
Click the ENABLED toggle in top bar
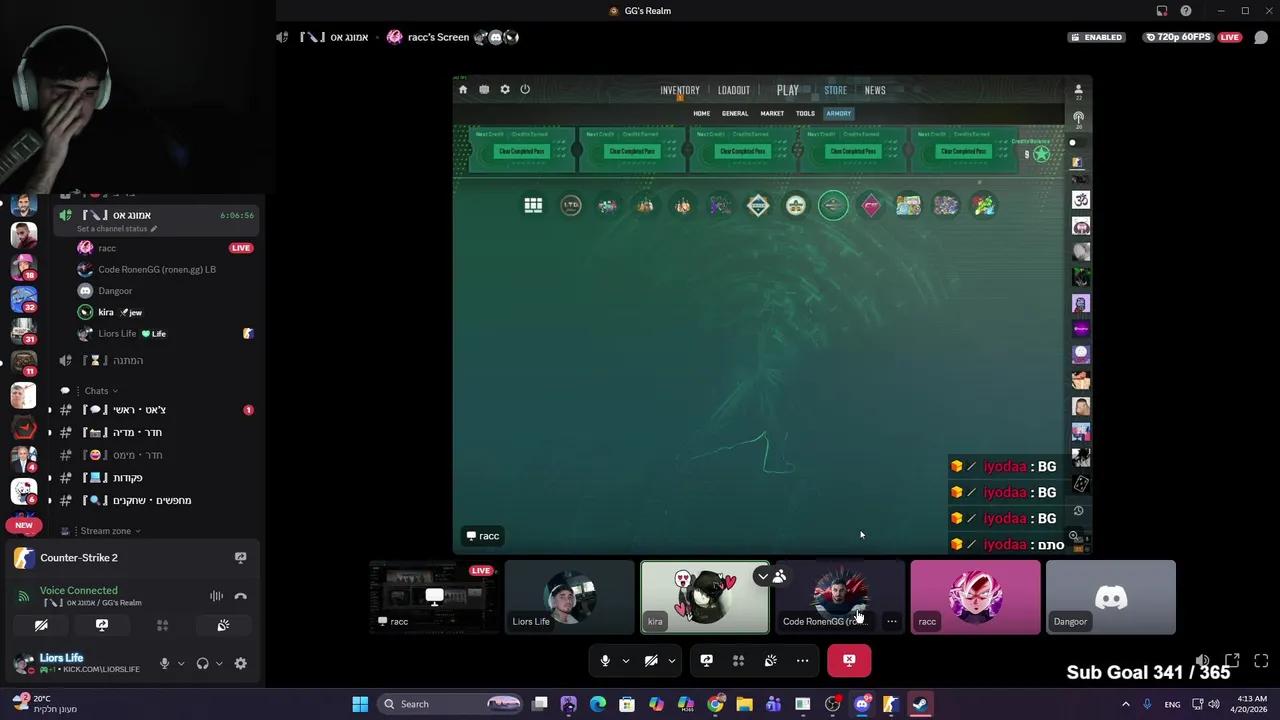point(1097,37)
